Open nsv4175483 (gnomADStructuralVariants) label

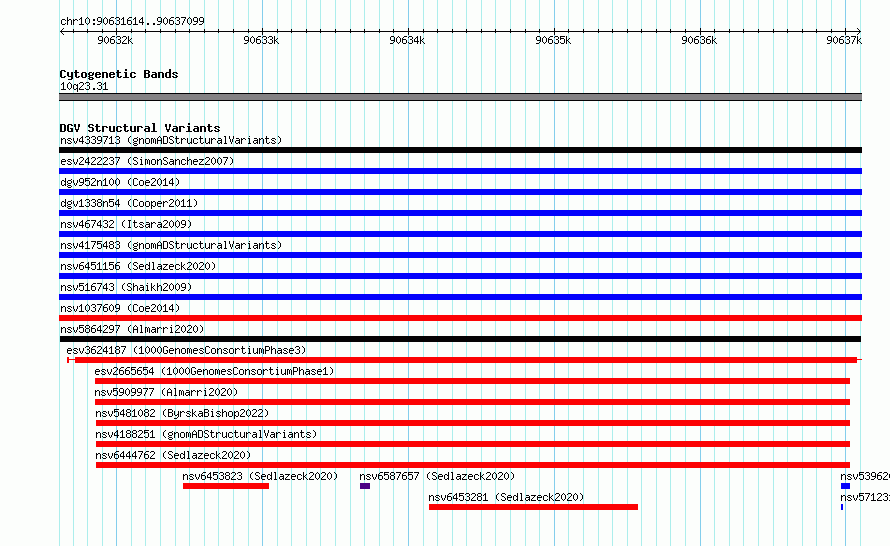171,245
